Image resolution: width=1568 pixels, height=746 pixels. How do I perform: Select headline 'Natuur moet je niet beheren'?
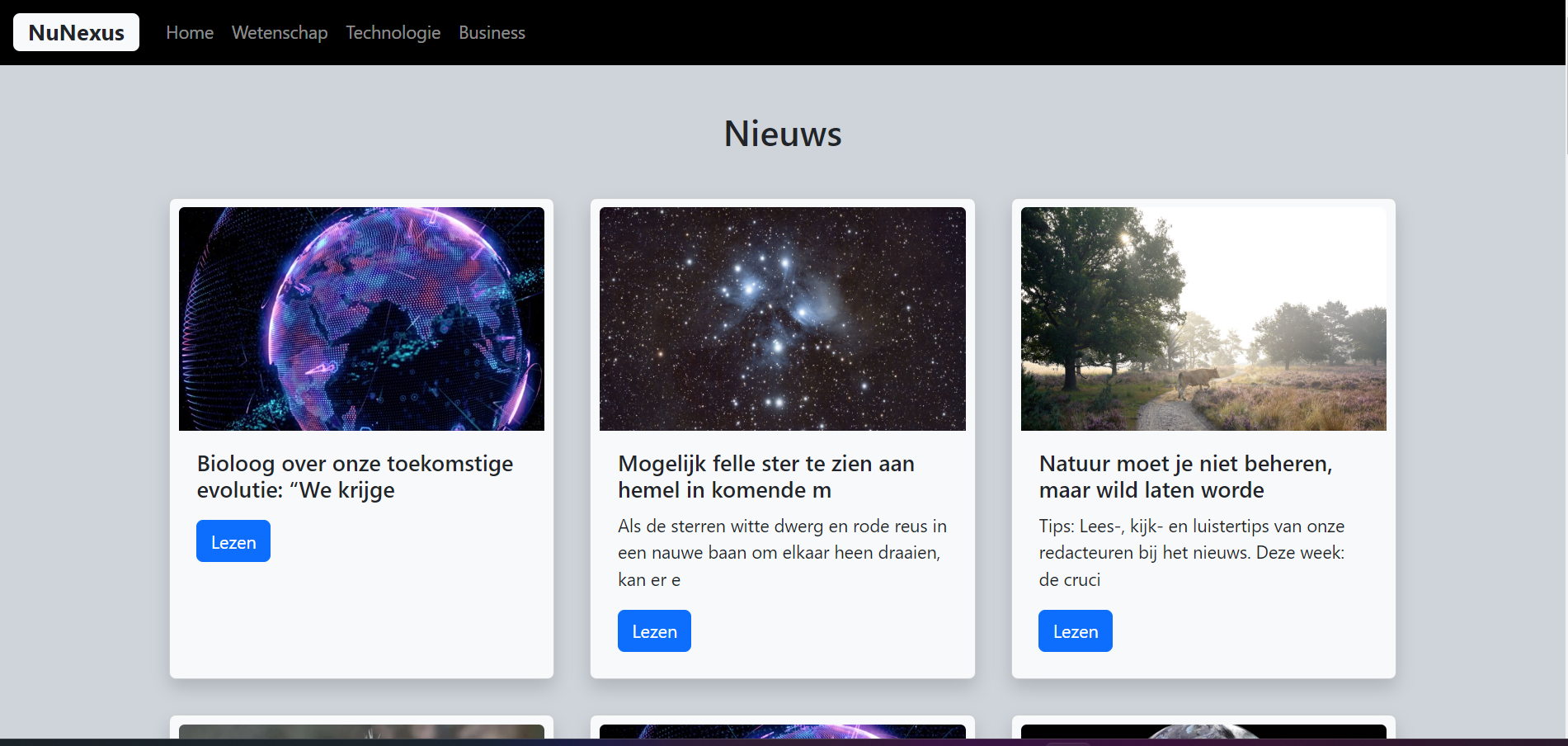(x=1185, y=477)
